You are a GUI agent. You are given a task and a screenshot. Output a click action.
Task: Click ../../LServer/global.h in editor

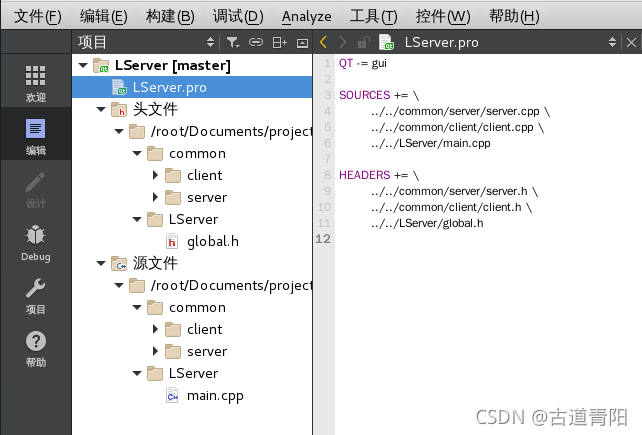click(427, 223)
